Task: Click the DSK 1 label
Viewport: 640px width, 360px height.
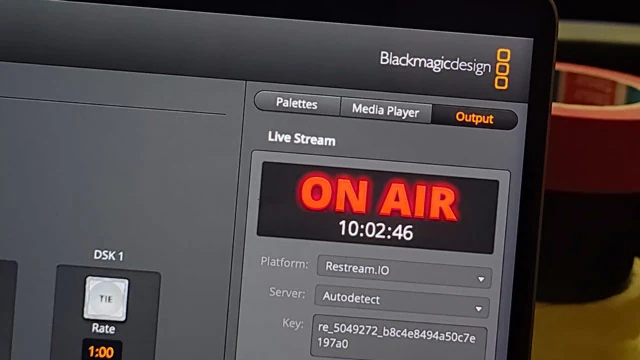Action: click(108, 255)
